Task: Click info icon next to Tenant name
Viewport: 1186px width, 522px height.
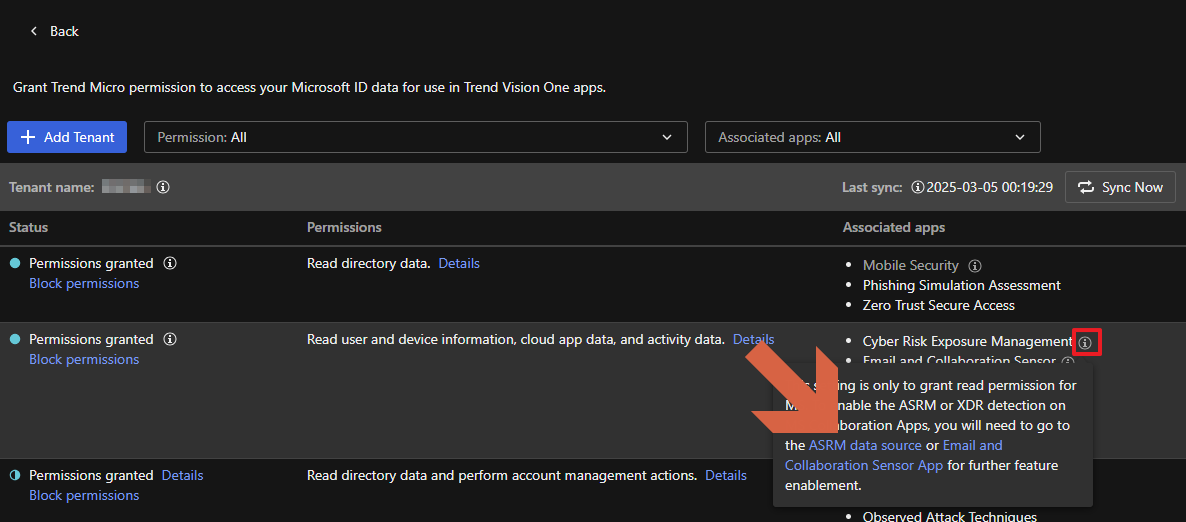Action: pyautogui.click(x=163, y=187)
